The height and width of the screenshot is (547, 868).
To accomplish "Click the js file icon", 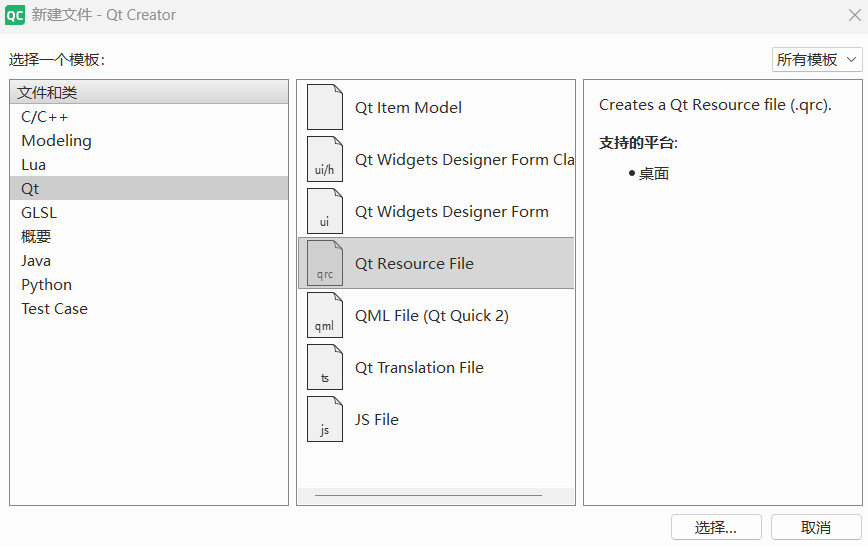I will pyautogui.click(x=325, y=419).
